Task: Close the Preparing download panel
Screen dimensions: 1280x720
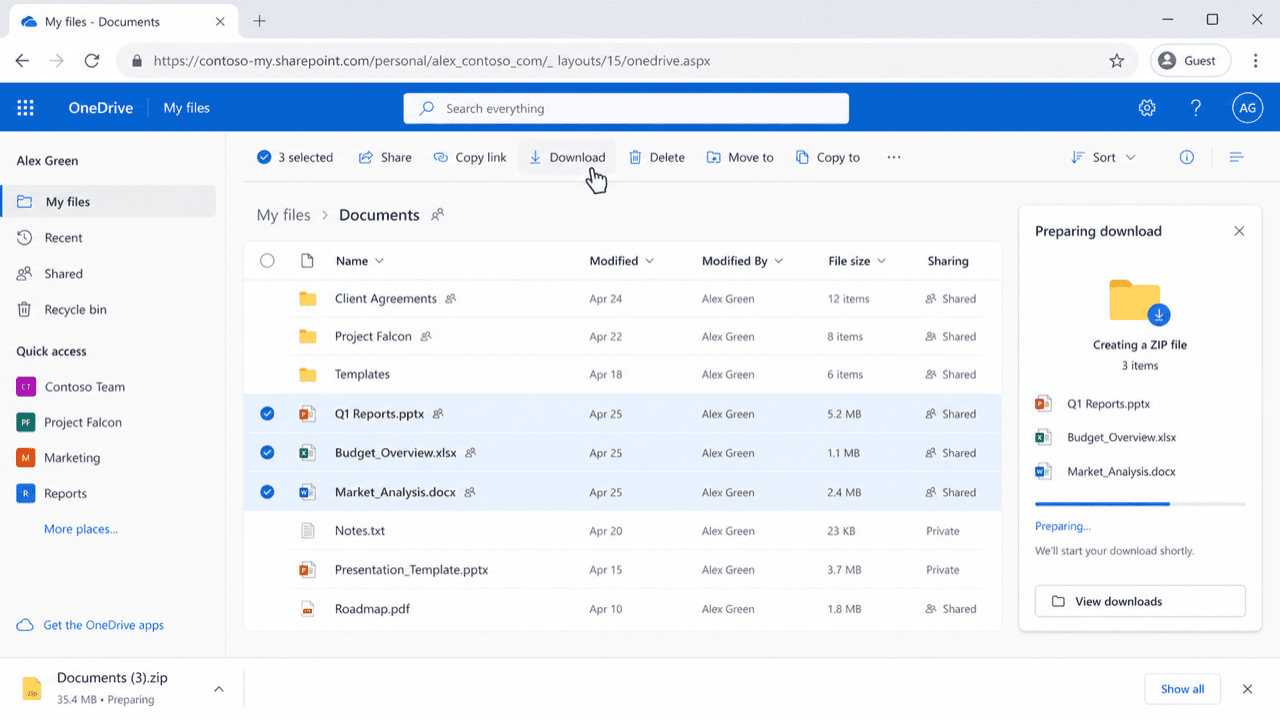Action: 1239,231
